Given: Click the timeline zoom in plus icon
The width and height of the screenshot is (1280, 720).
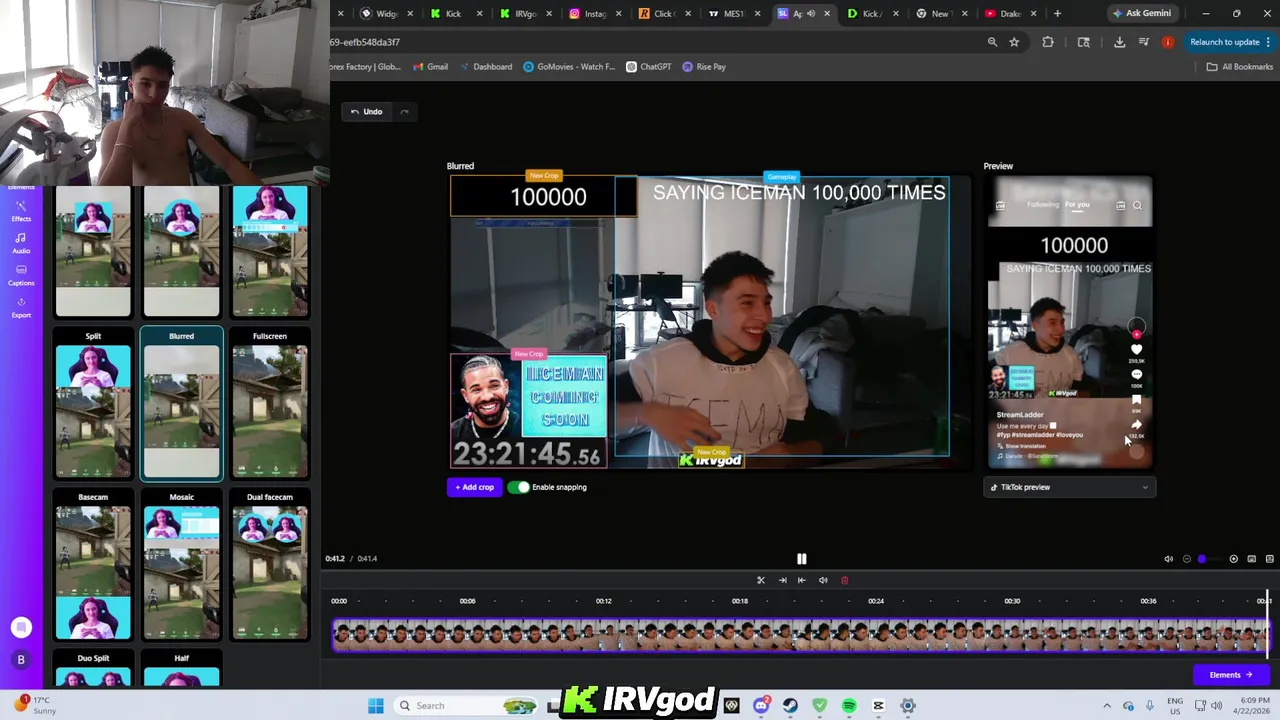Looking at the screenshot, I should point(1233,559).
